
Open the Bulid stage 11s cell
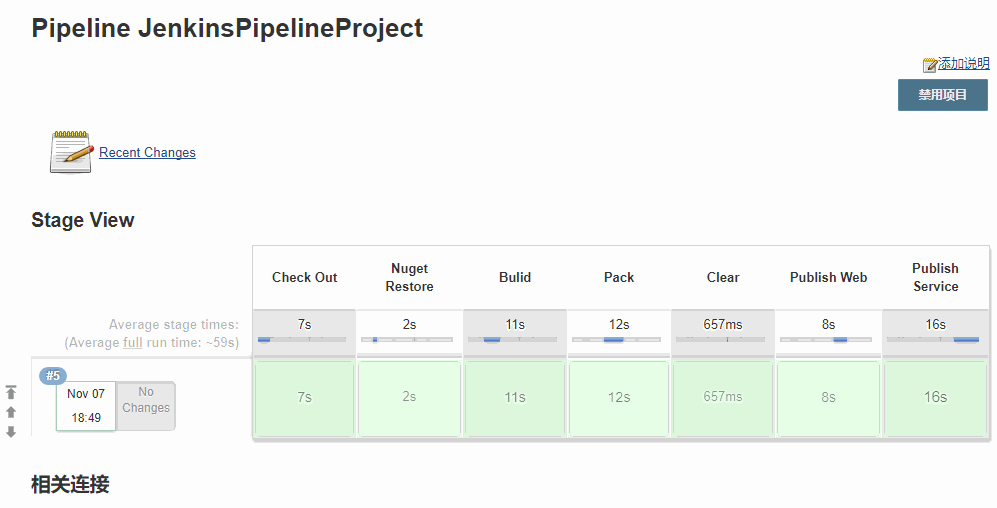click(514, 398)
